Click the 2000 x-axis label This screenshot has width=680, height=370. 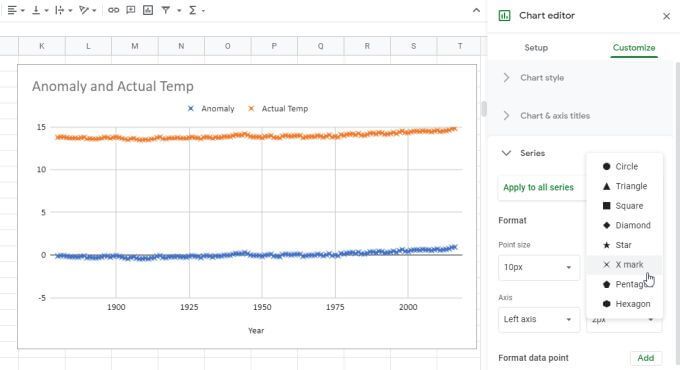click(408, 307)
